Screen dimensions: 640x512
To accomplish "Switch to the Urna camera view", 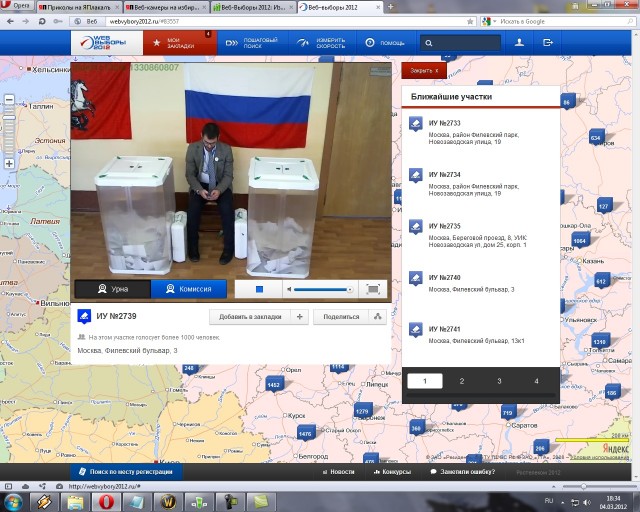I will [113, 289].
